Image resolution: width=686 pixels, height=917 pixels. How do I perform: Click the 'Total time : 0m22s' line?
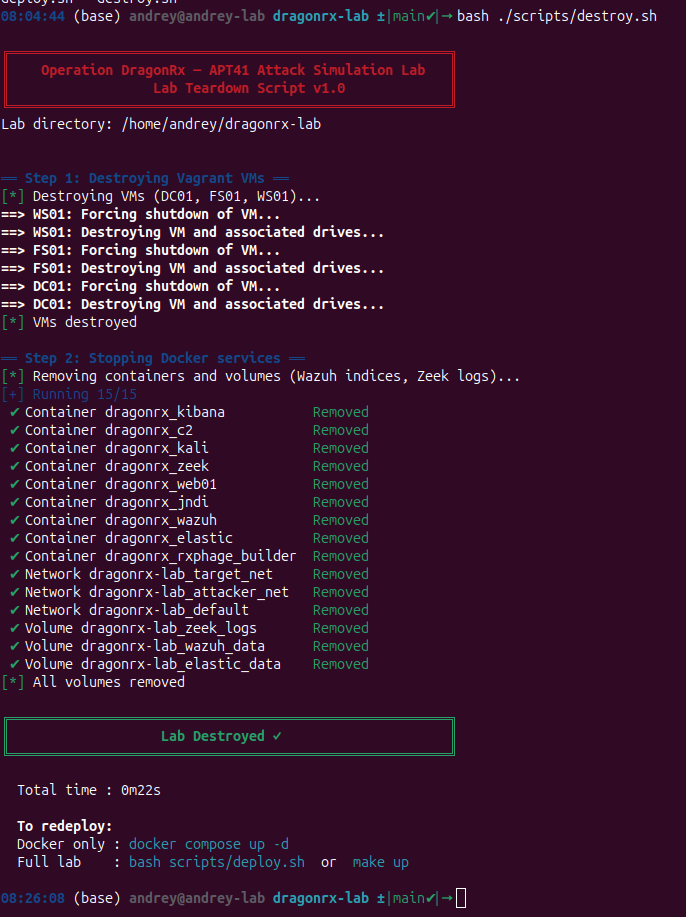click(89, 791)
